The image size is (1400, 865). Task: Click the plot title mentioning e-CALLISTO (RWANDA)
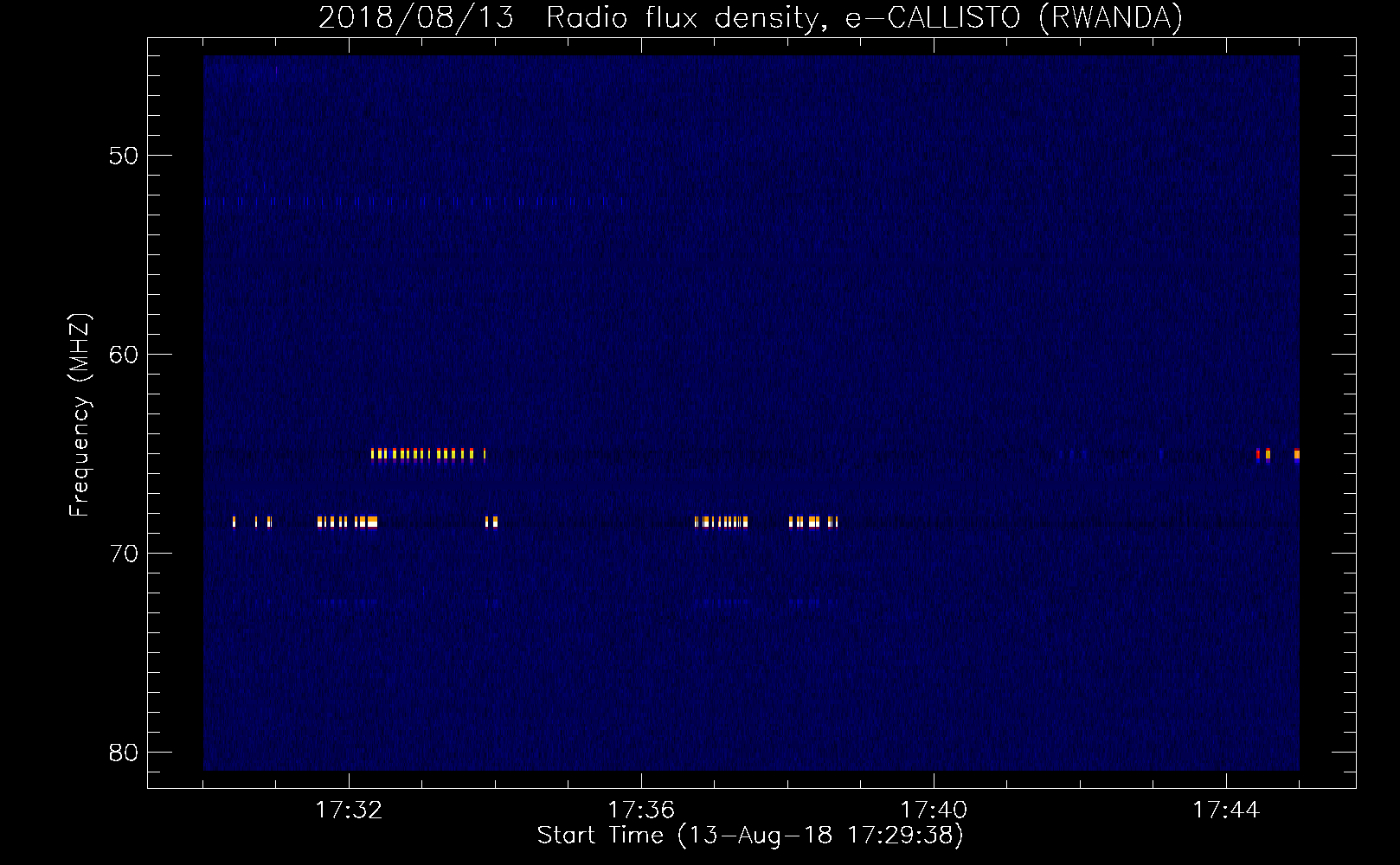[750, 17]
